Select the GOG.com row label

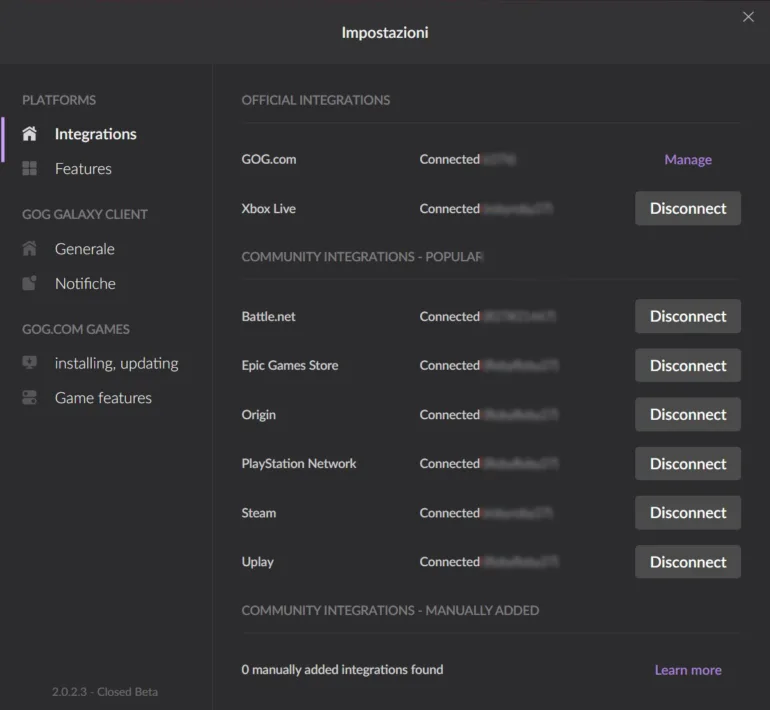click(x=269, y=159)
